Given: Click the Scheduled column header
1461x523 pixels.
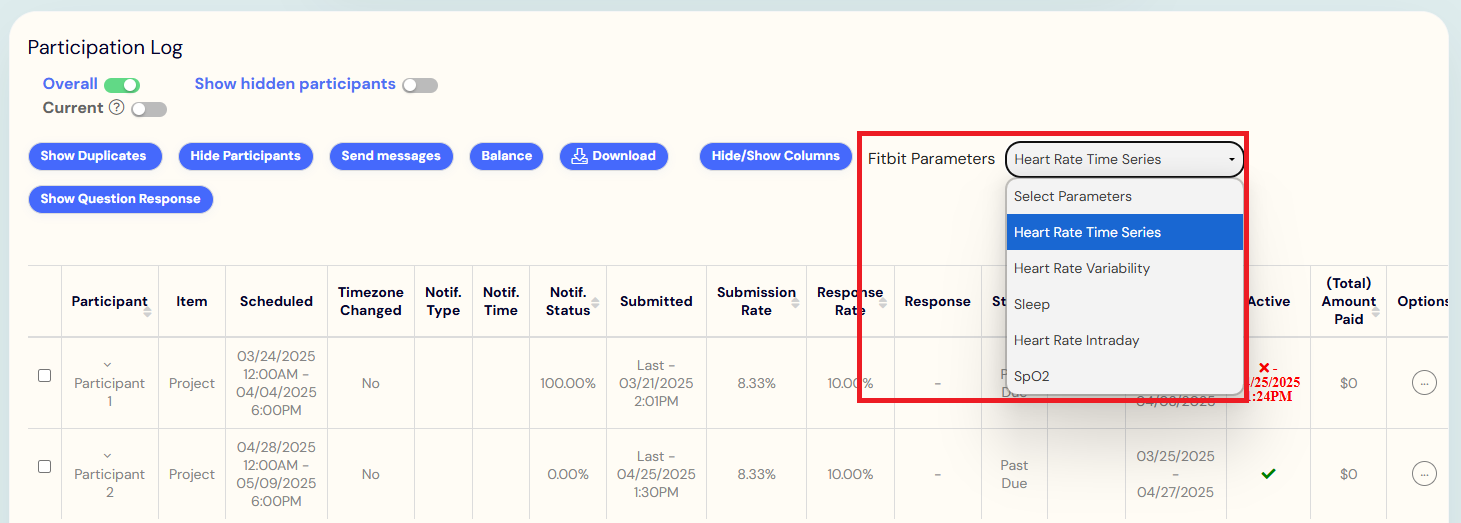Looking at the screenshot, I should click(x=276, y=301).
